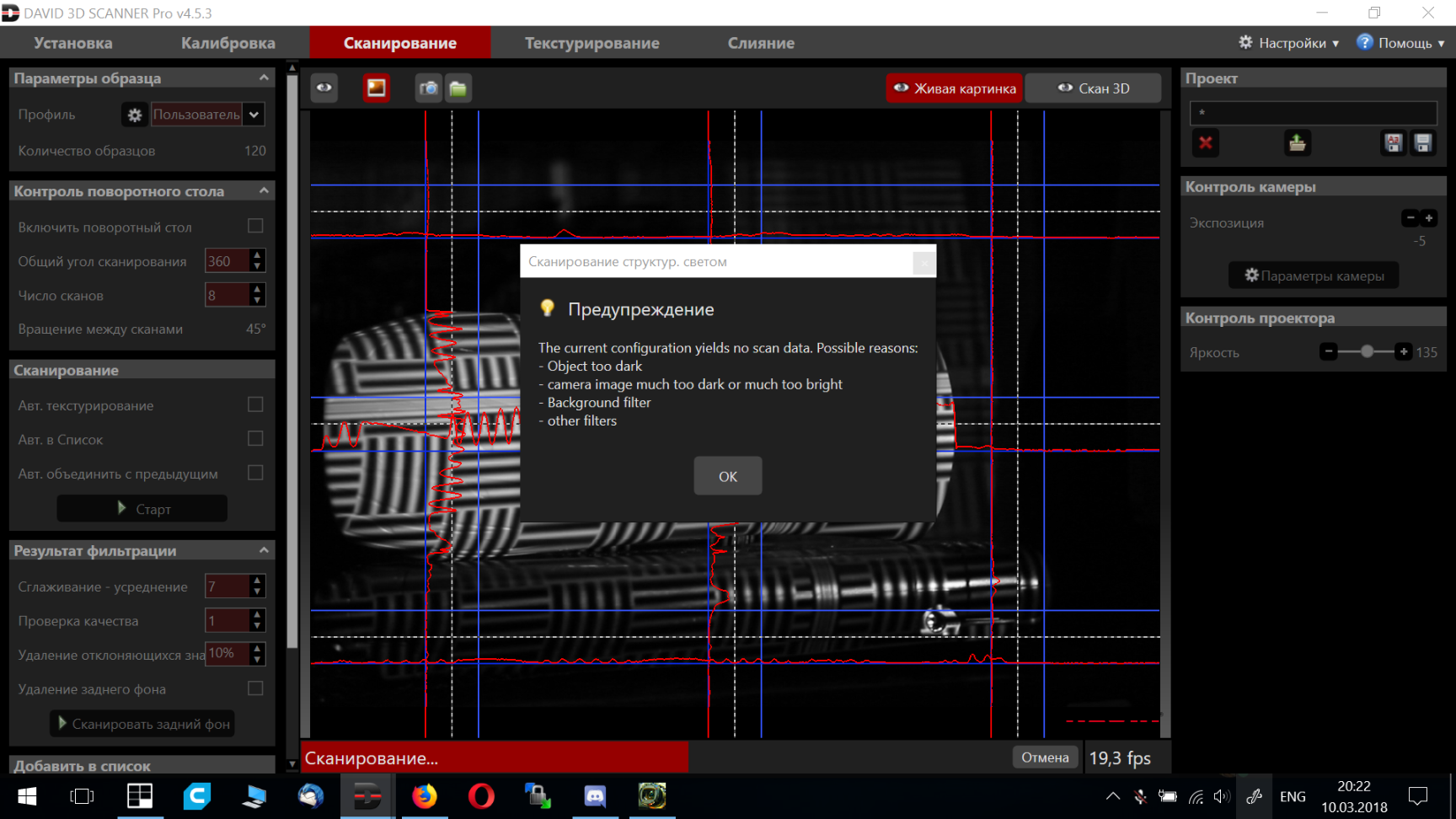Screen dimensions: 1456x819
Task: Switch to the Калибровка tab
Action: 227,43
